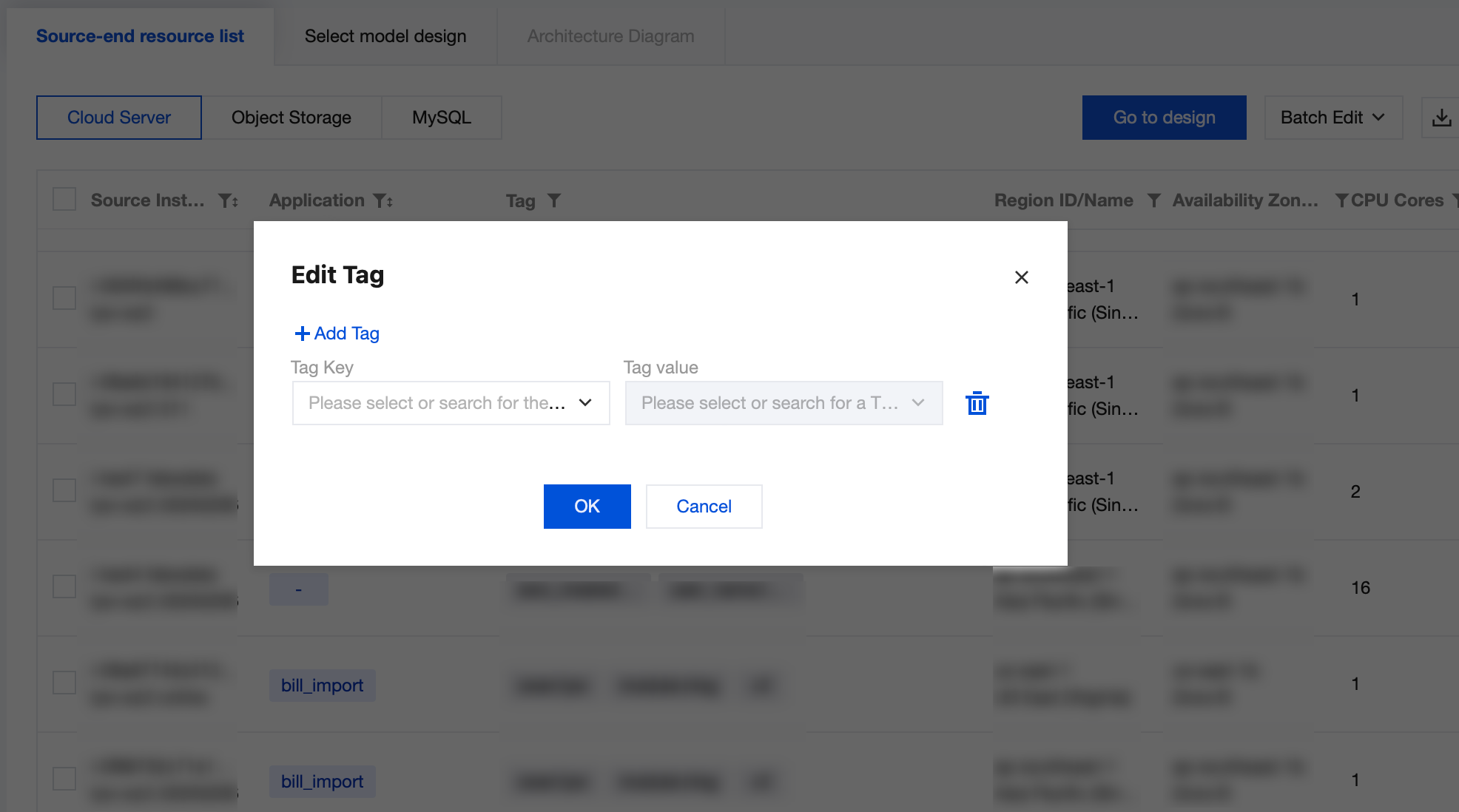1459x812 pixels.
Task: Select the last row's checkbox
Action: (64, 779)
